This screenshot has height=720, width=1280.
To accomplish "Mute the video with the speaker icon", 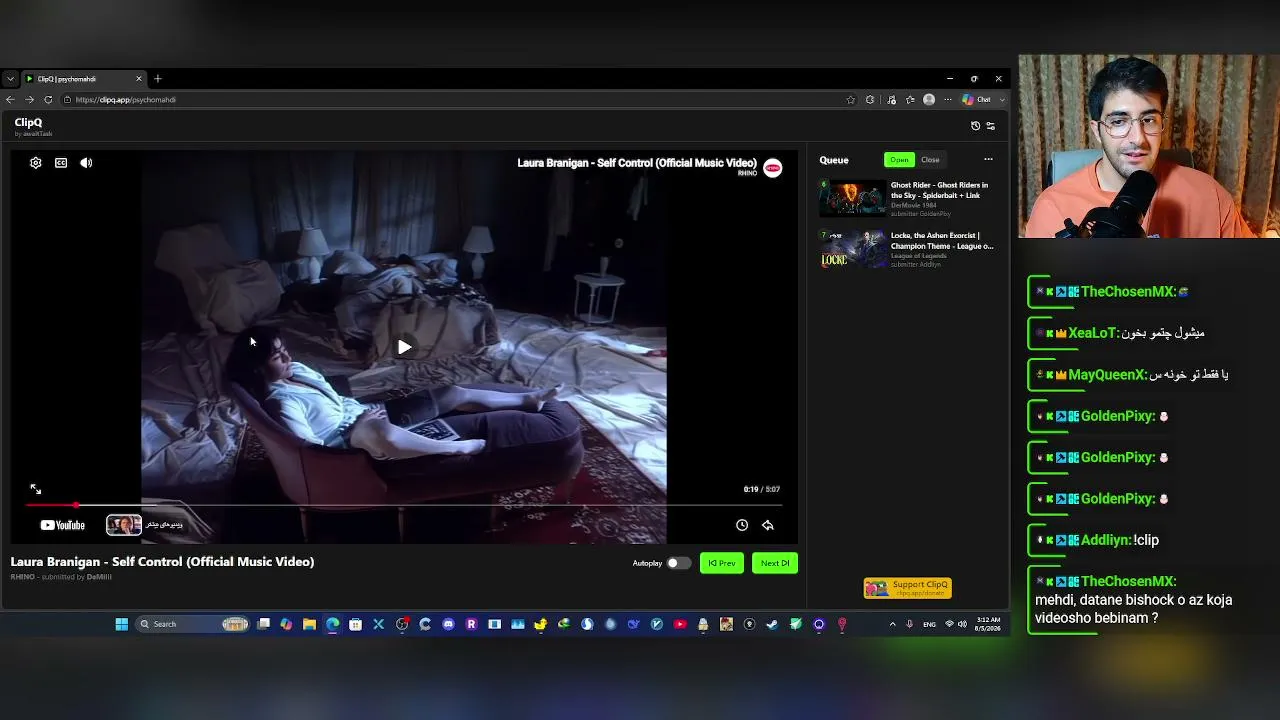I will coord(86,163).
